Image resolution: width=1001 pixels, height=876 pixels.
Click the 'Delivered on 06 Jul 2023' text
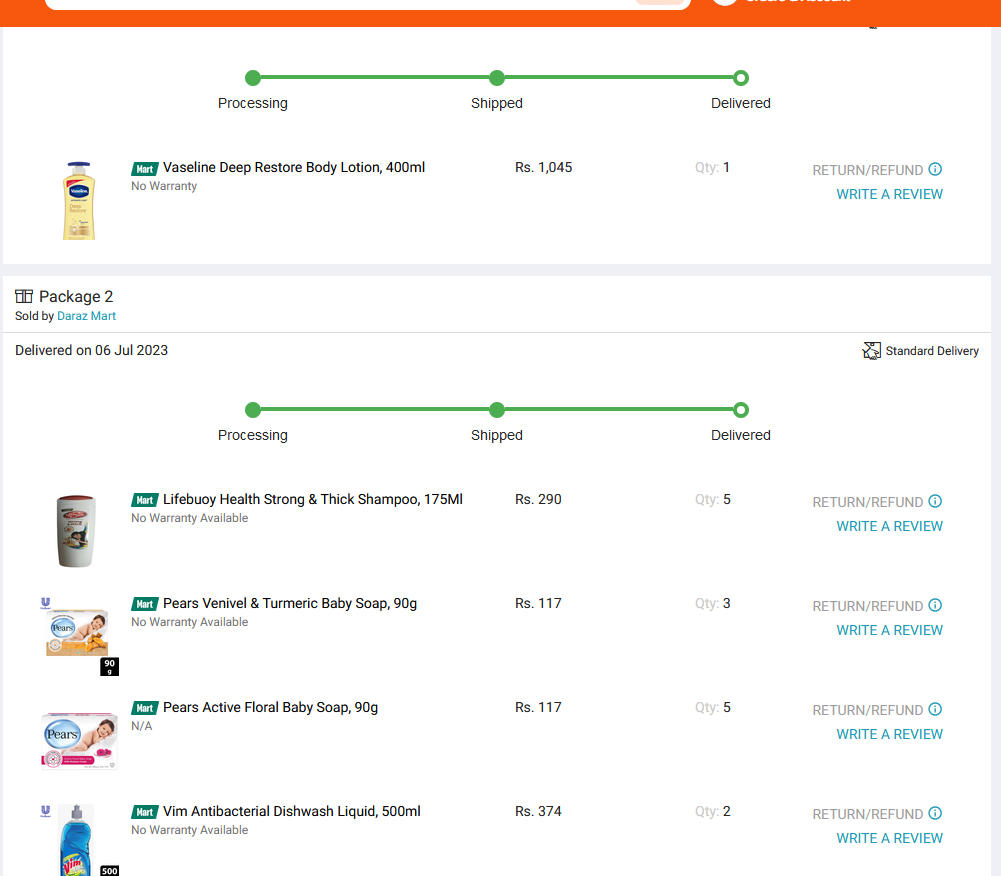pos(91,351)
